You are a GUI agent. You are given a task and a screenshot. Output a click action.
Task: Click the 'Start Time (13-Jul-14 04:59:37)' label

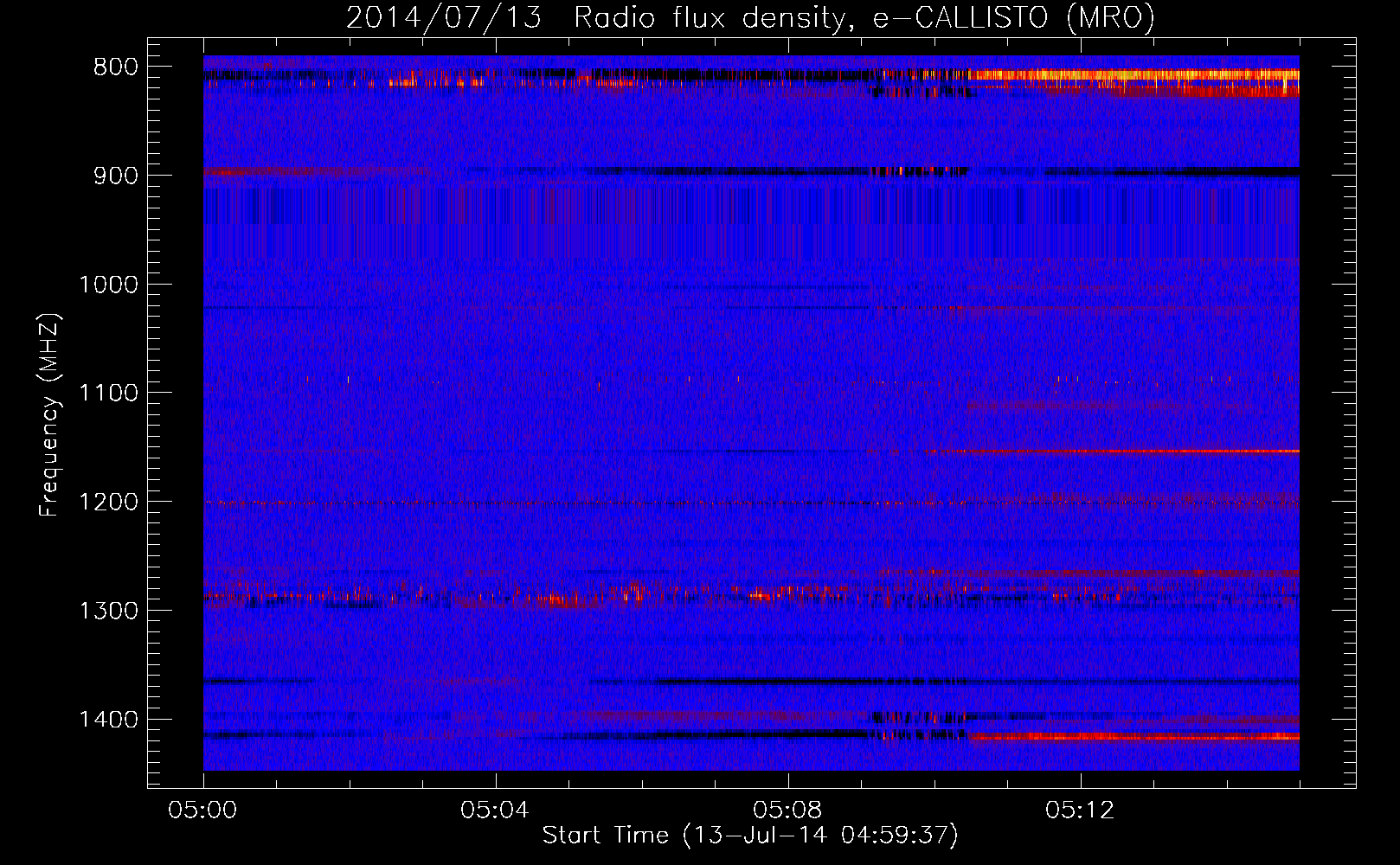point(750,836)
